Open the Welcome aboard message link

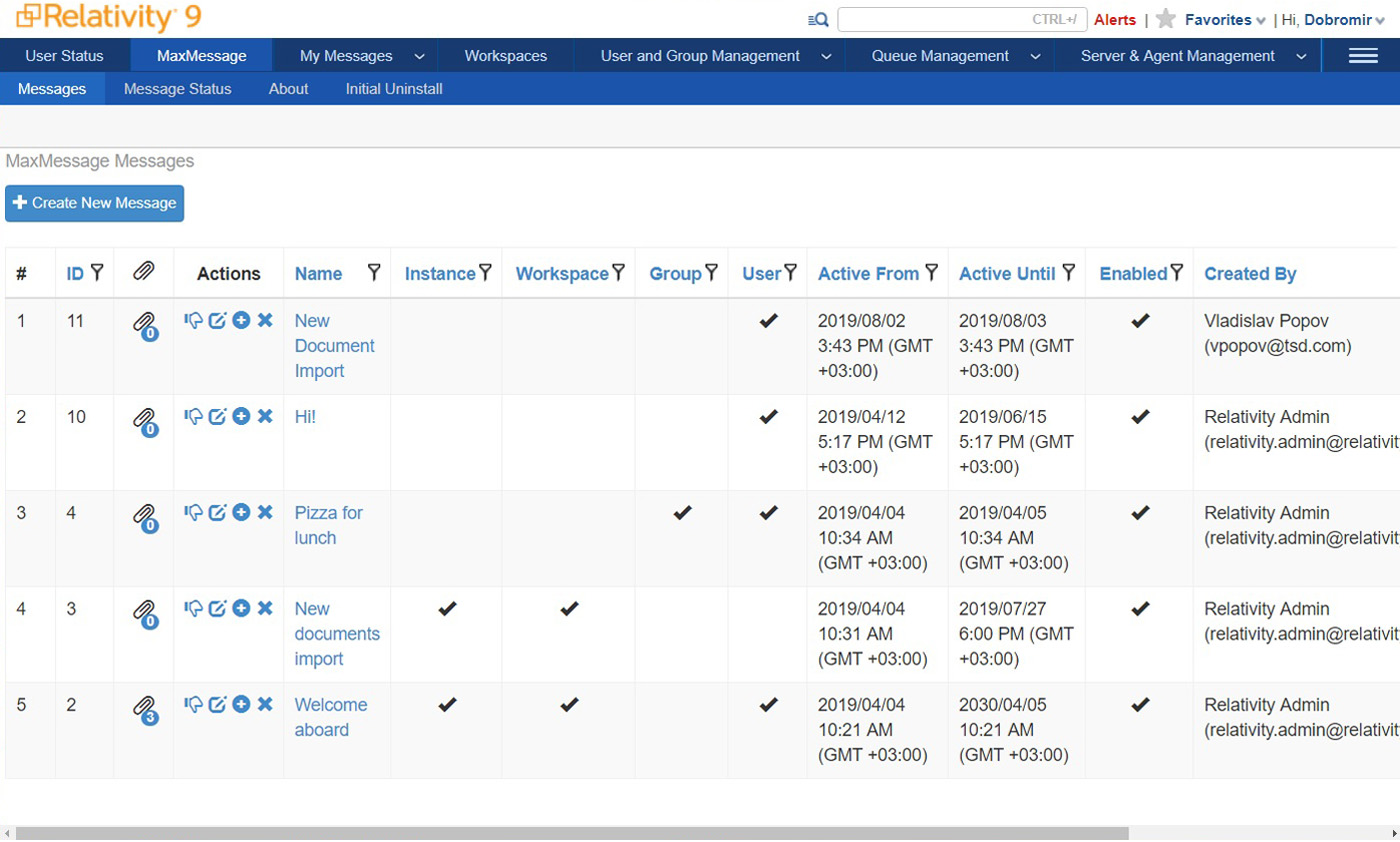click(331, 717)
